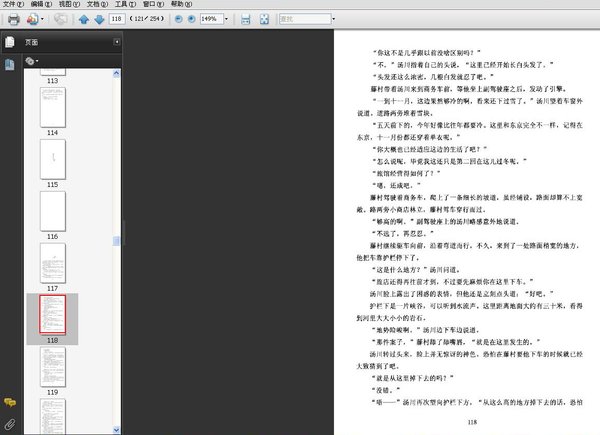Click the zoom in plus button
The width and height of the screenshot is (600, 435).
click(x=192, y=19)
